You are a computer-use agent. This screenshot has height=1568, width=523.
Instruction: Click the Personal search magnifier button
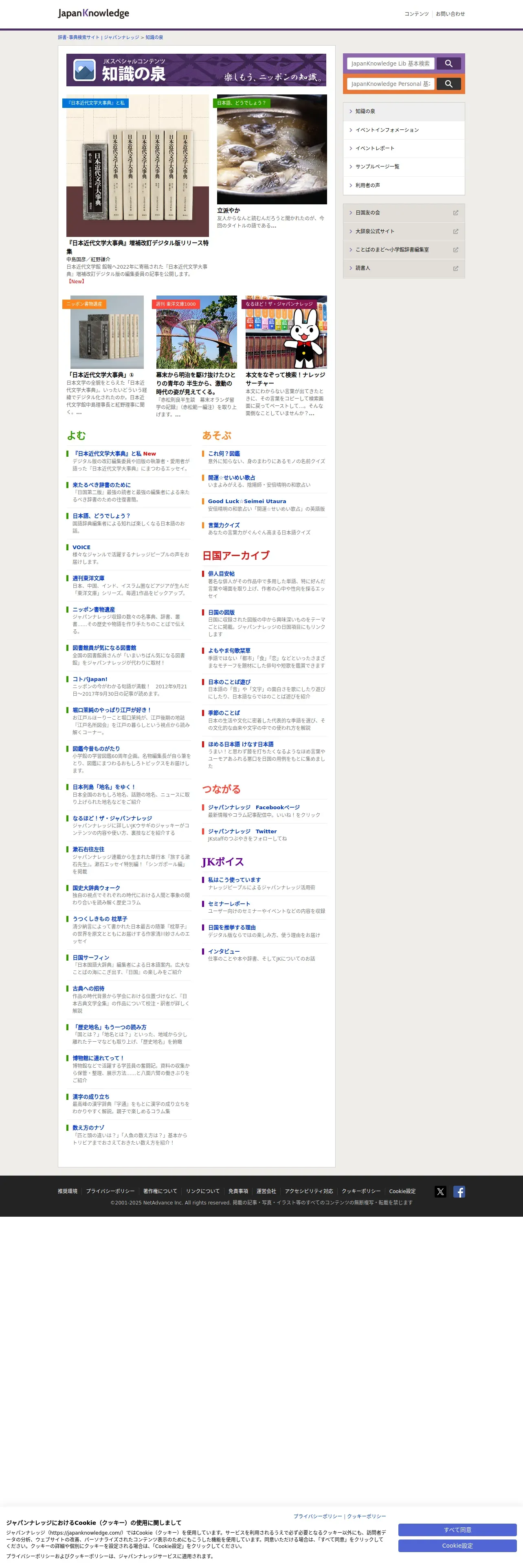pos(449,84)
